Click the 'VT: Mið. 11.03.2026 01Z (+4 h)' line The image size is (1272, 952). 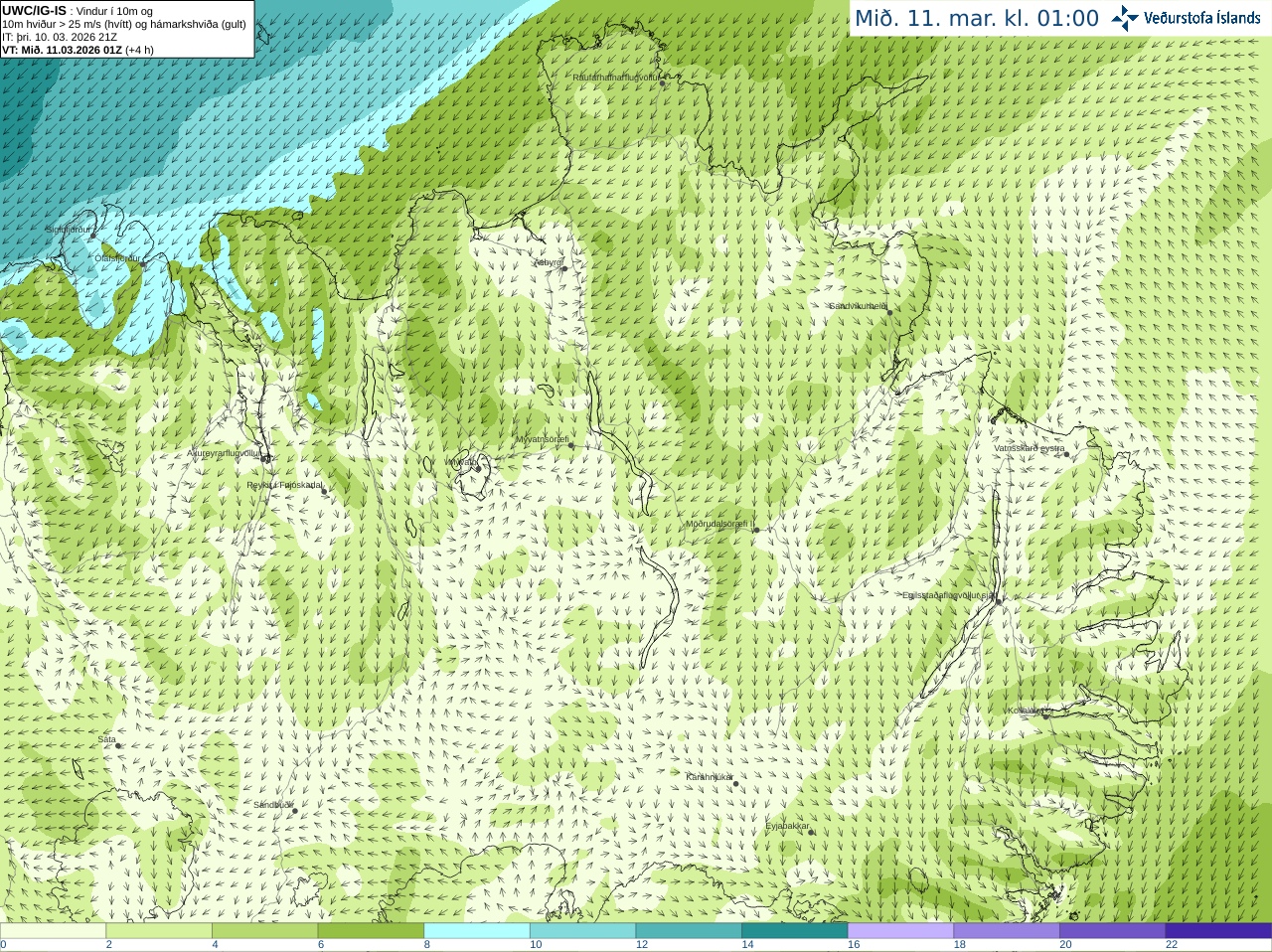click(78, 50)
